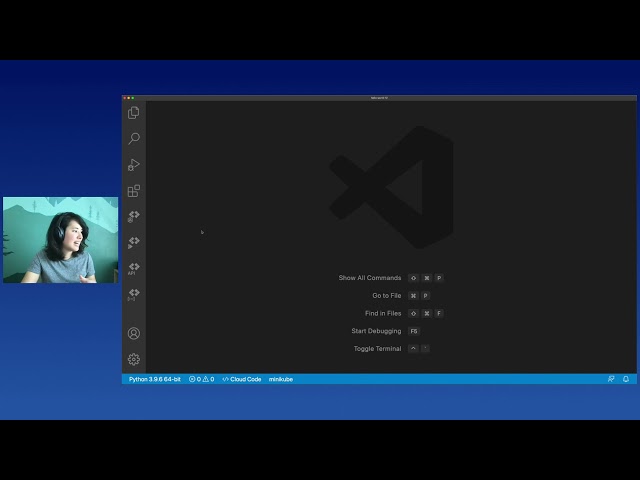Click minikube context in status bar
This screenshot has width=640, height=480.
point(281,379)
